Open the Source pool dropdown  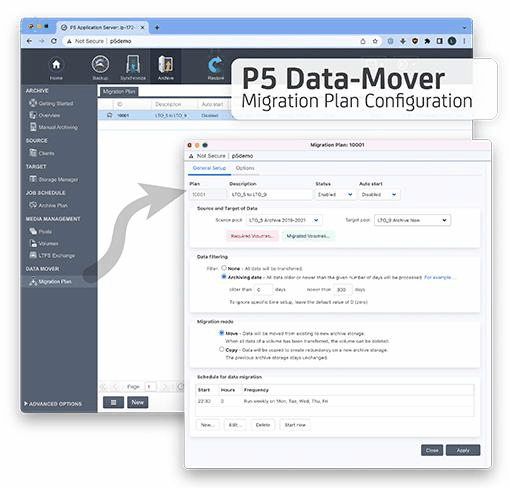click(284, 220)
